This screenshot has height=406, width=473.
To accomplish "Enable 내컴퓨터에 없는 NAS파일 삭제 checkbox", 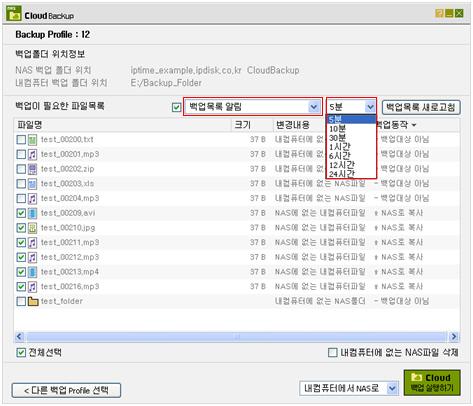I will pyautogui.click(x=332, y=352).
